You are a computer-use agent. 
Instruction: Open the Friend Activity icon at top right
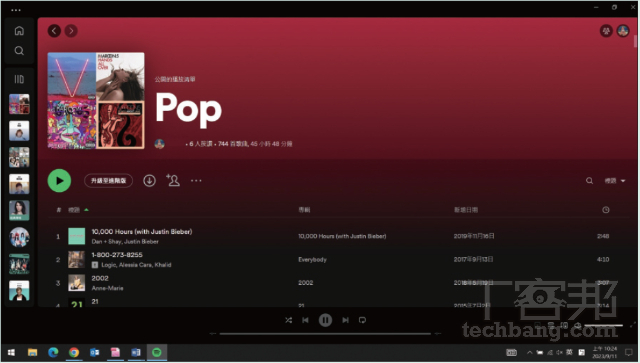point(606,31)
